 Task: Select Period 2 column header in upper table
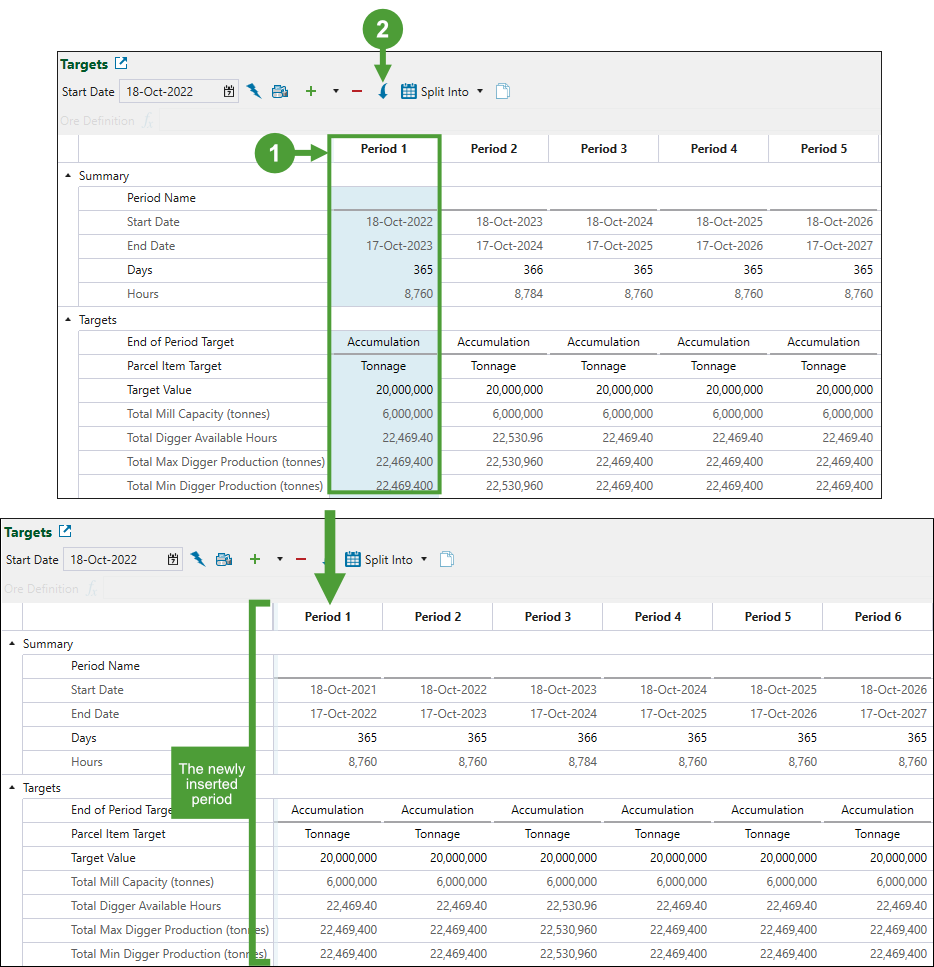coord(494,149)
